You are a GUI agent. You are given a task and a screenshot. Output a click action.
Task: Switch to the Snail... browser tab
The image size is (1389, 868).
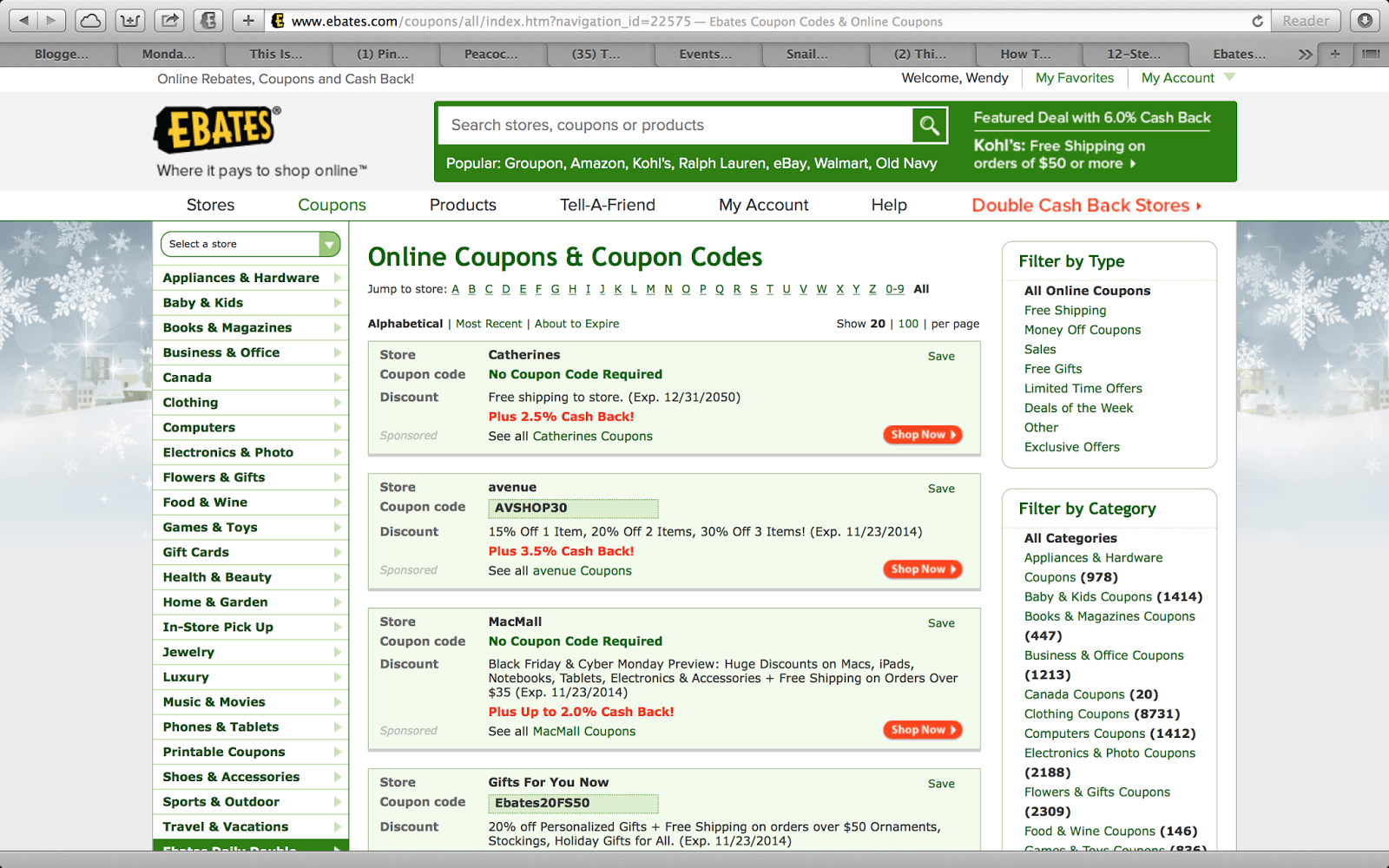[806, 54]
